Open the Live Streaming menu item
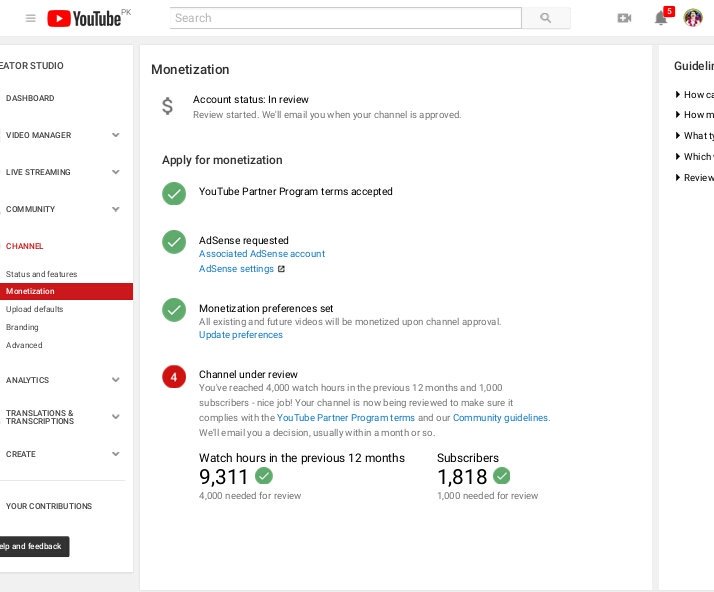Viewport: 714px width, 592px height. [x=38, y=172]
